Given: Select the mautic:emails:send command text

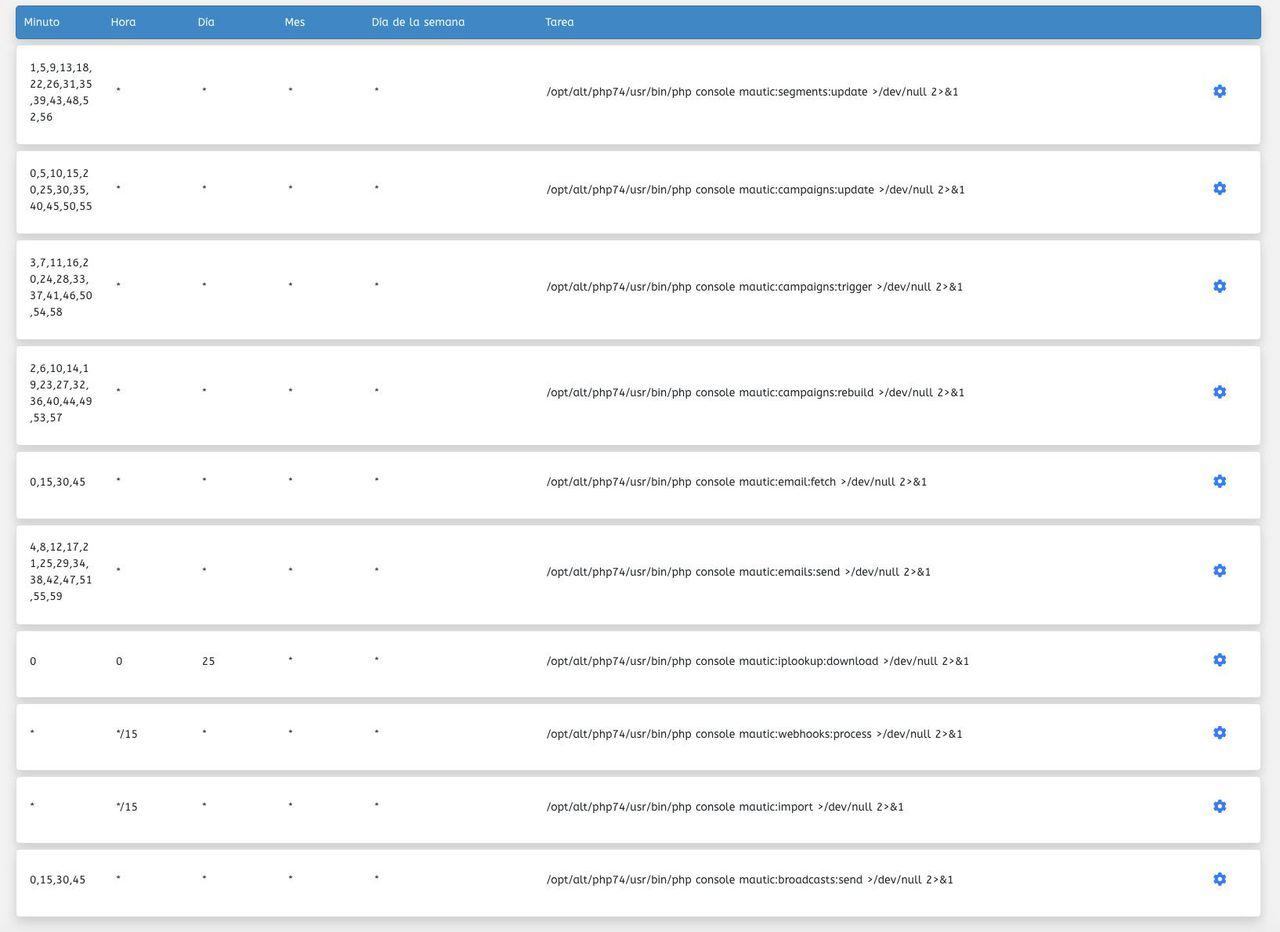Looking at the screenshot, I should (738, 572).
